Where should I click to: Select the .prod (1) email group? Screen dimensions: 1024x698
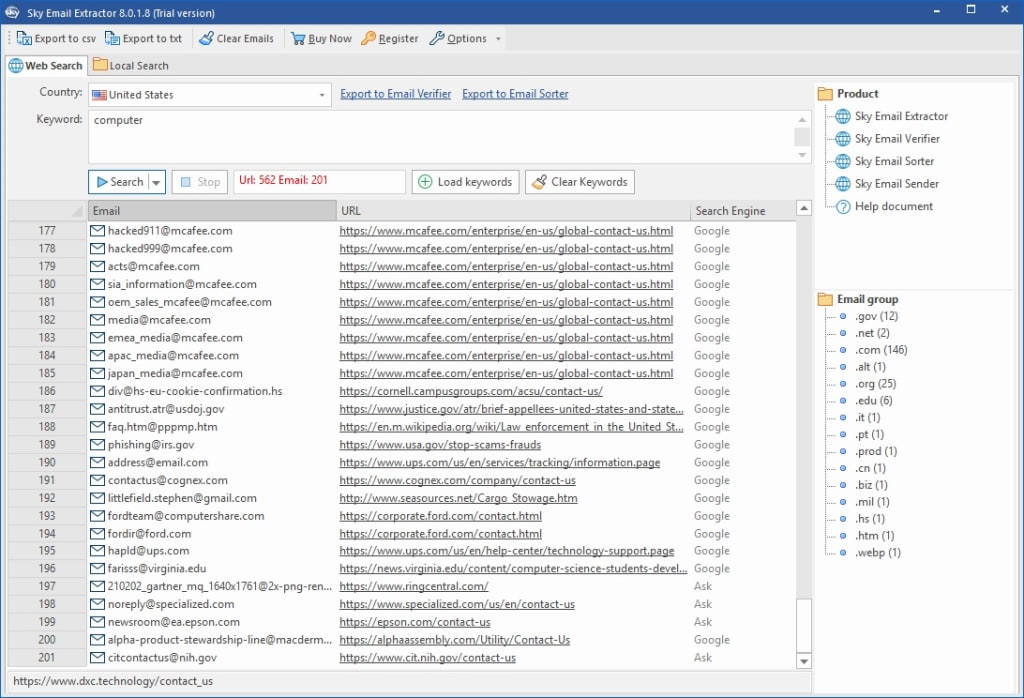coord(876,451)
